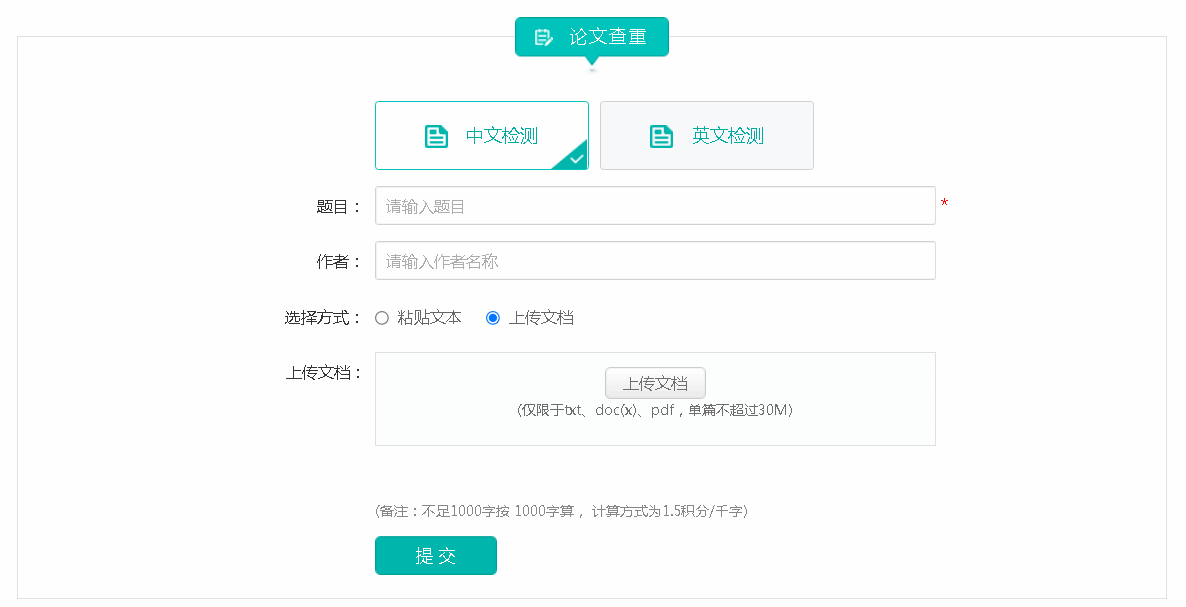Screen dimensions: 1186x607
Task: Click the document icon beside 中文检测
Action: click(436, 136)
